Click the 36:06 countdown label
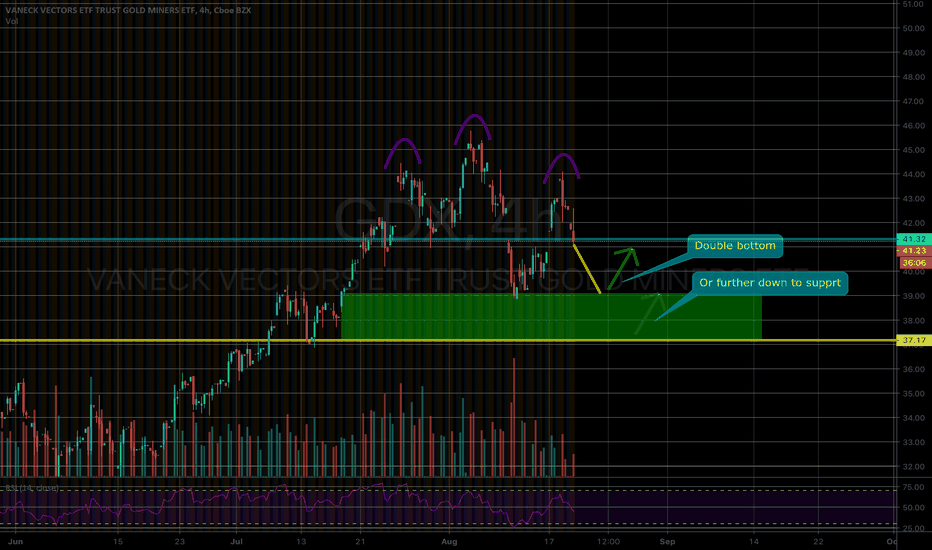The width and height of the screenshot is (932, 550). (x=914, y=263)
